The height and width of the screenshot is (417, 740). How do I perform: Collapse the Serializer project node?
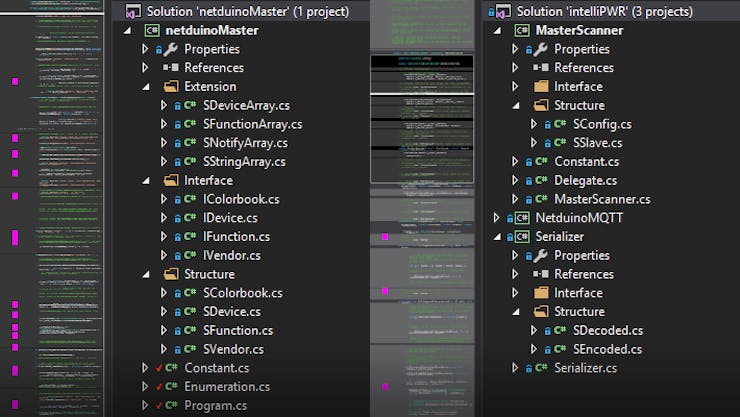pyautogui.click(x=497, y=238)
